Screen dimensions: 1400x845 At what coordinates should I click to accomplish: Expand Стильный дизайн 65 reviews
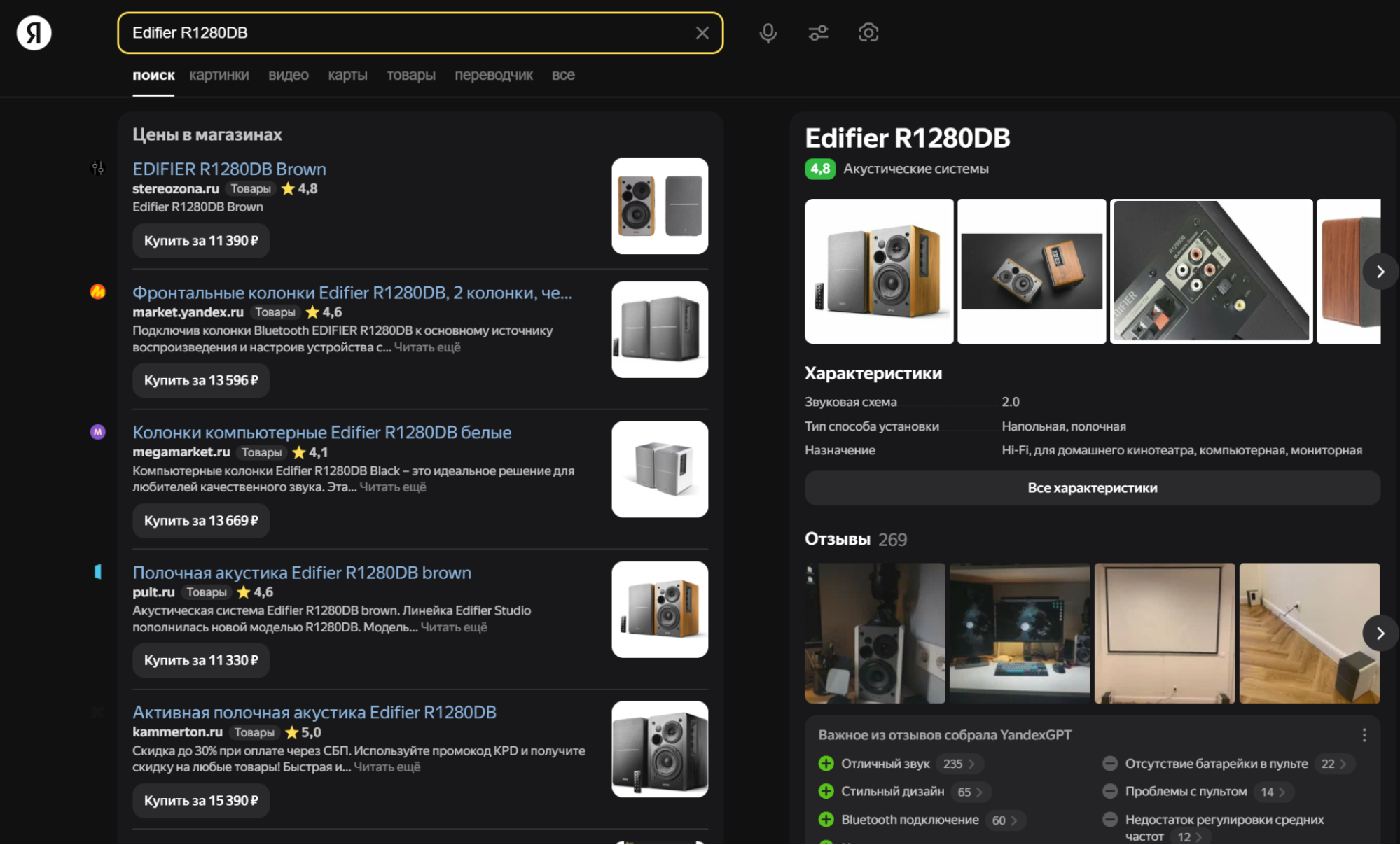coord(970,792)
